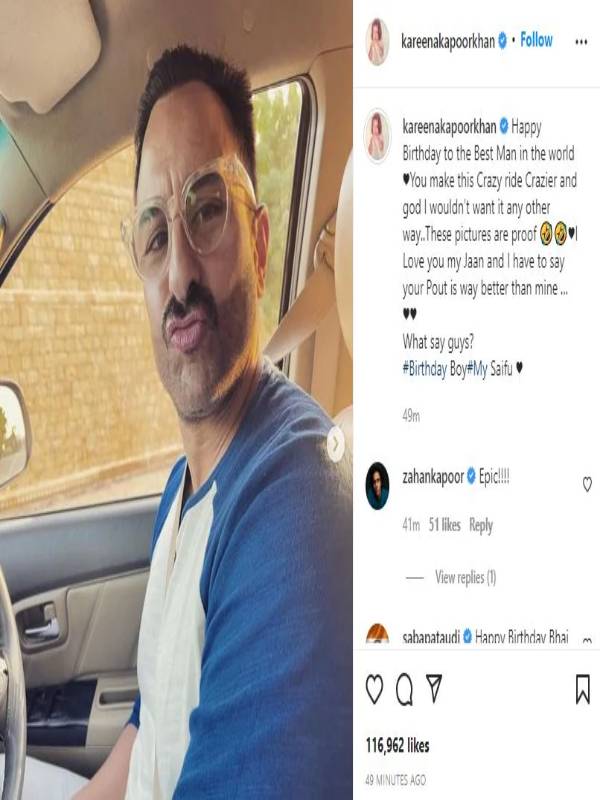This screenshot has width=600, height=800.
Task: Expand View replies (1) under zahankapoor's comment
Action: pyautogui.click(x=465, y=578)
